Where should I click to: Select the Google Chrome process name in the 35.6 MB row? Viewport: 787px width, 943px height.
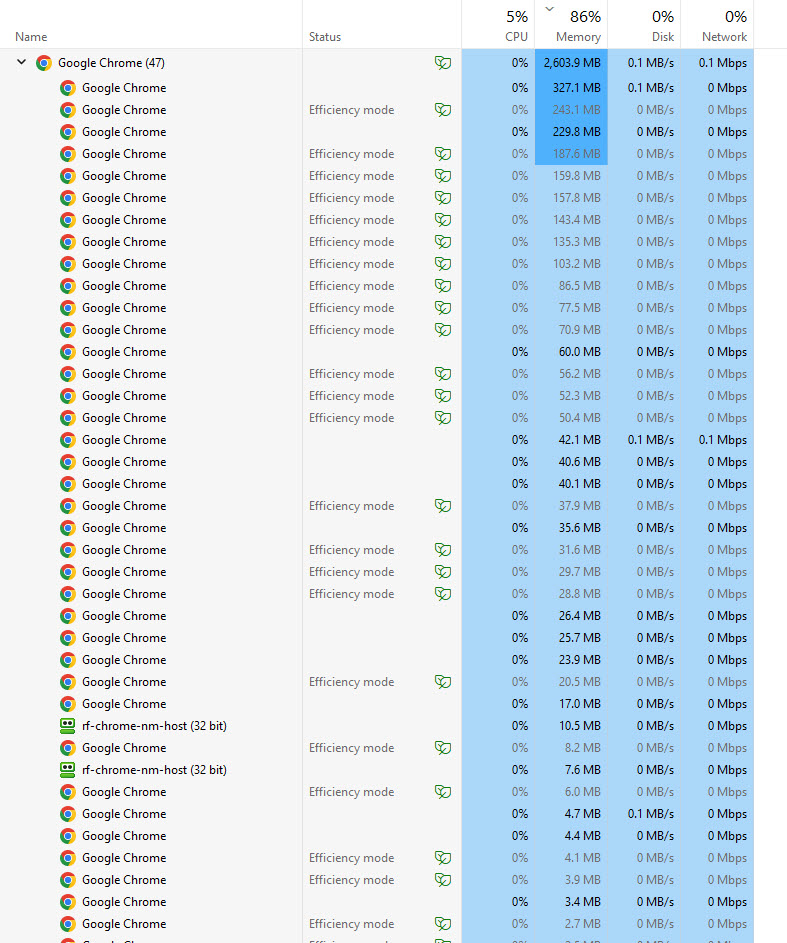point(124,527)
